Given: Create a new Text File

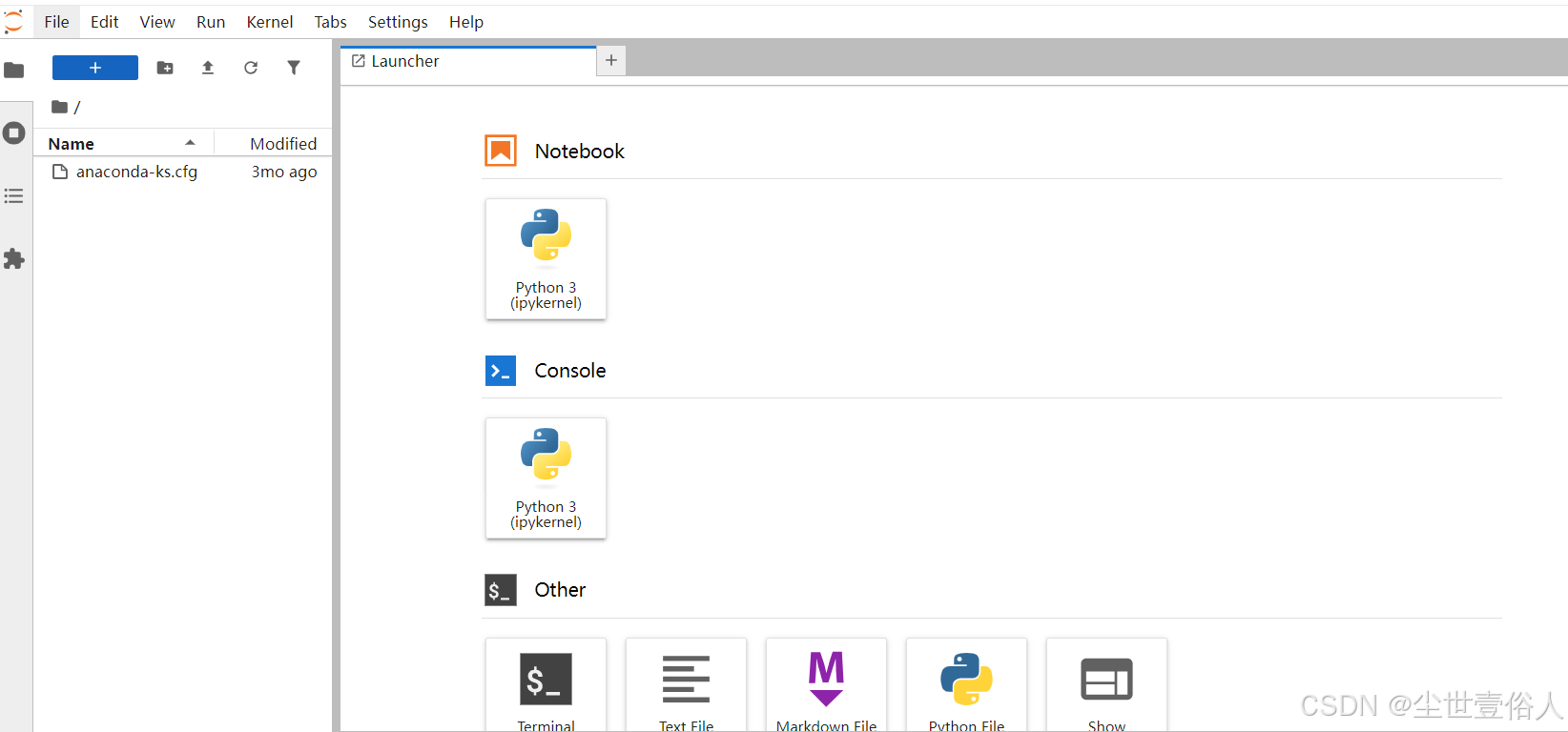Looking at the screenshot, I should pyautogui.click(x=686, y=685).
